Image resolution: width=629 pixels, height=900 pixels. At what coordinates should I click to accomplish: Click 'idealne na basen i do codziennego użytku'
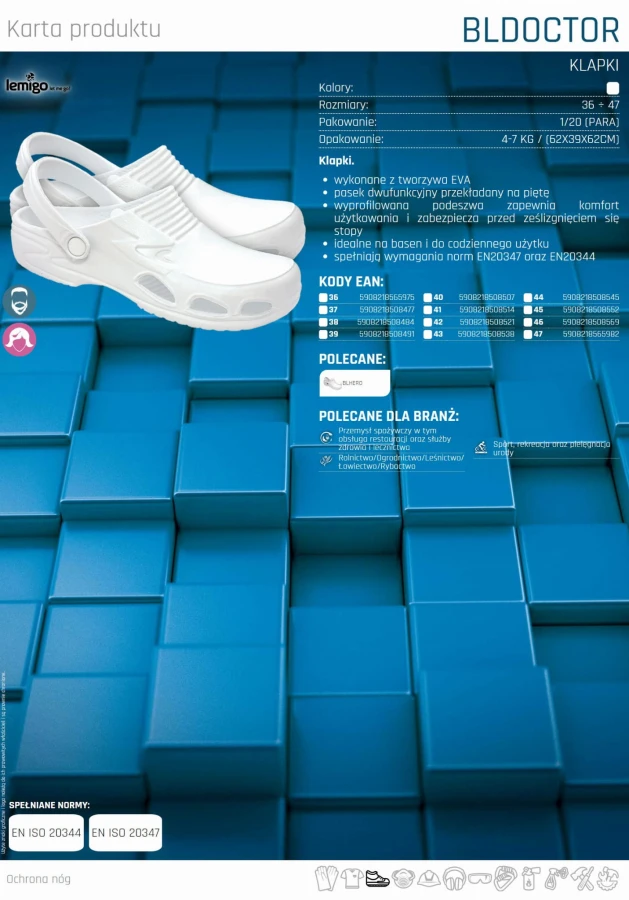click(x=441, y=244)
